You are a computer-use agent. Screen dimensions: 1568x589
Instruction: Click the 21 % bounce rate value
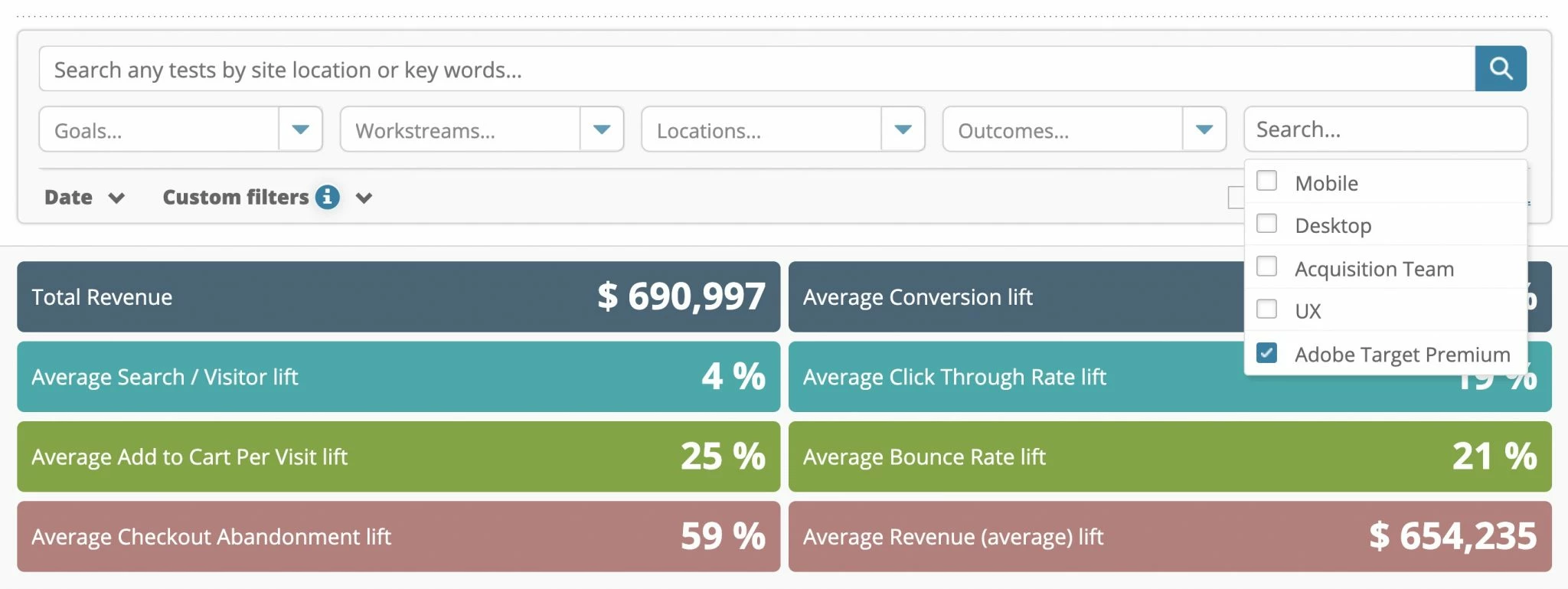coord(1494,456)
